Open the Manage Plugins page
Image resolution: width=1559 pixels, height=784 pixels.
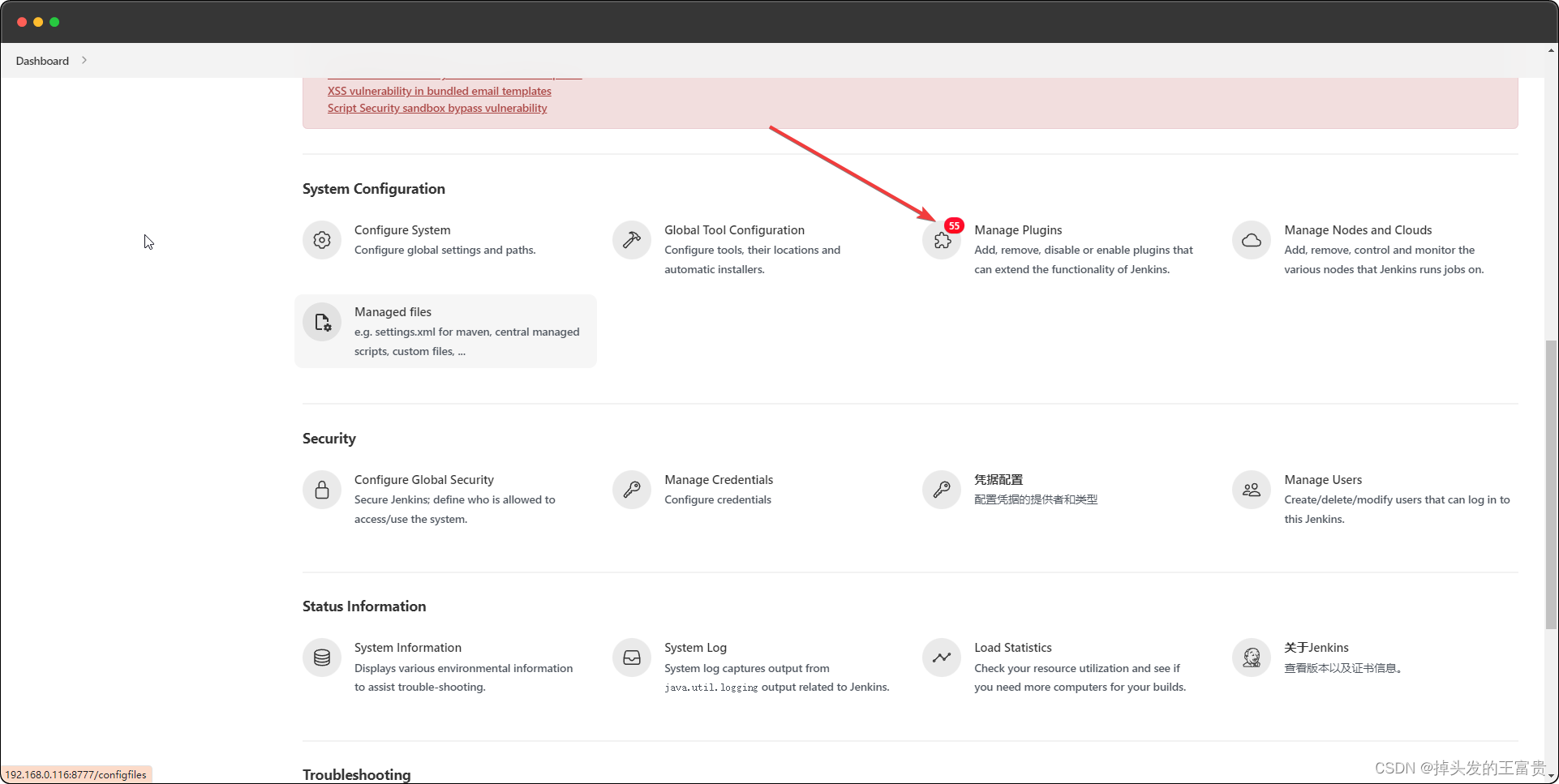click(1018, 230)
